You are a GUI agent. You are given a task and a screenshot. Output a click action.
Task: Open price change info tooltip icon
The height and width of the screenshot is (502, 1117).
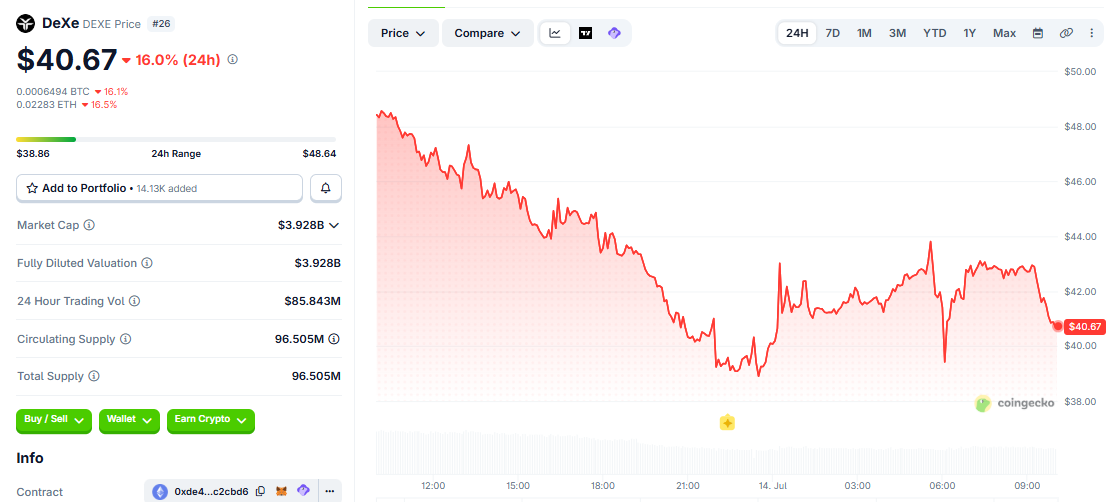click(232, 60)
